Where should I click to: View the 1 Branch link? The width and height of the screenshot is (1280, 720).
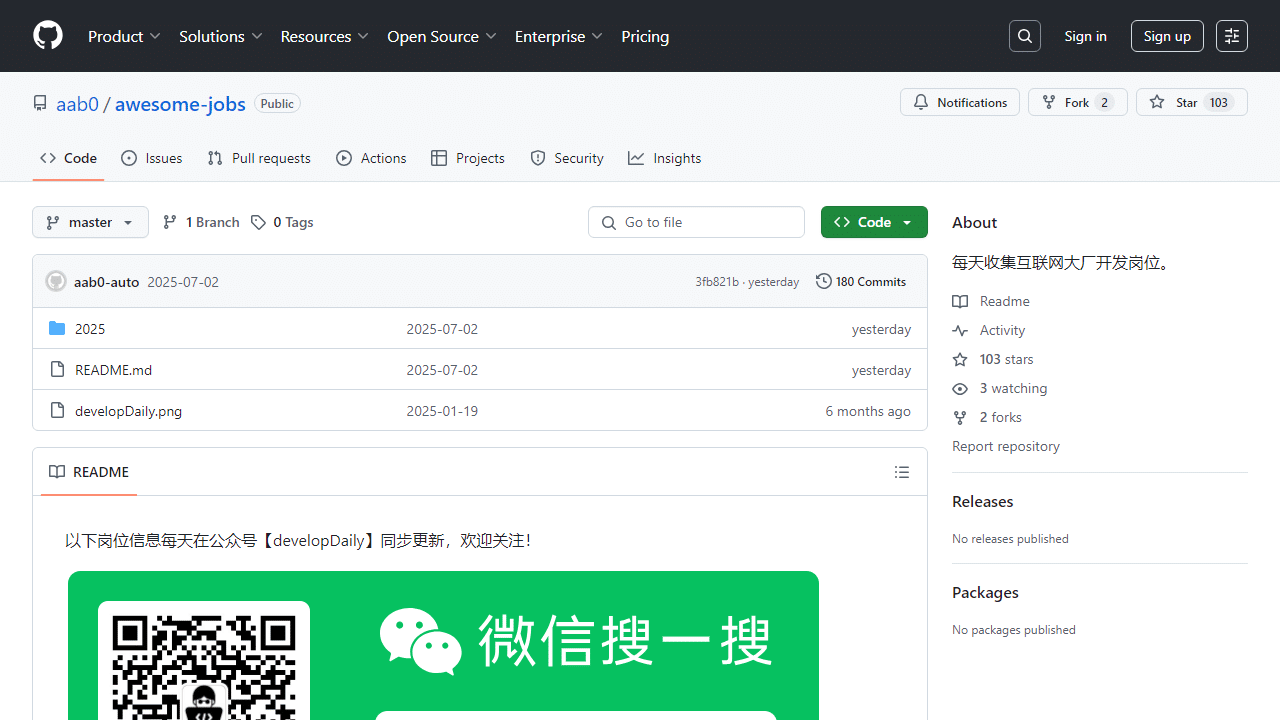(x=201, y=222)
